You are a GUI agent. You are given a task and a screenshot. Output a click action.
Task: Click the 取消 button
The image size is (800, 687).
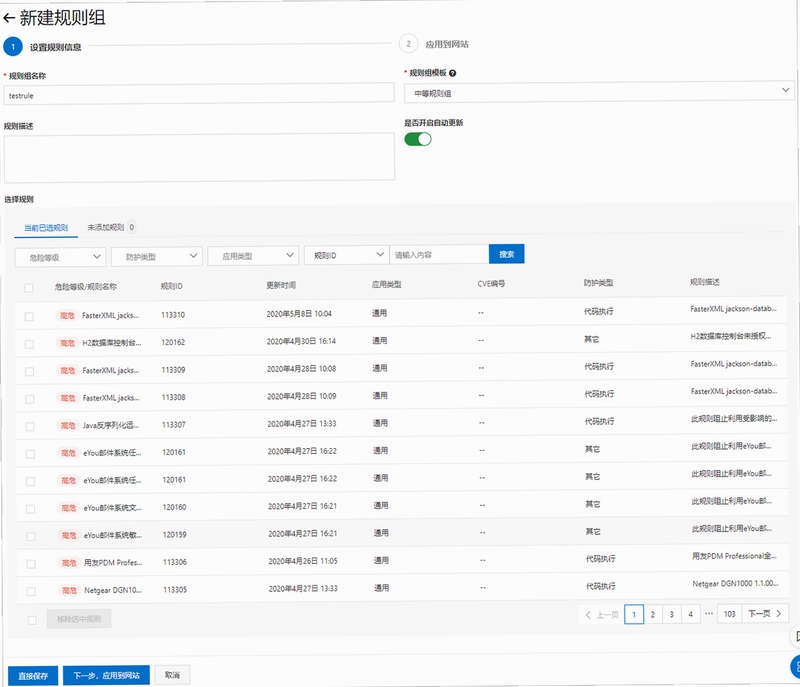(x=172, y=675)
